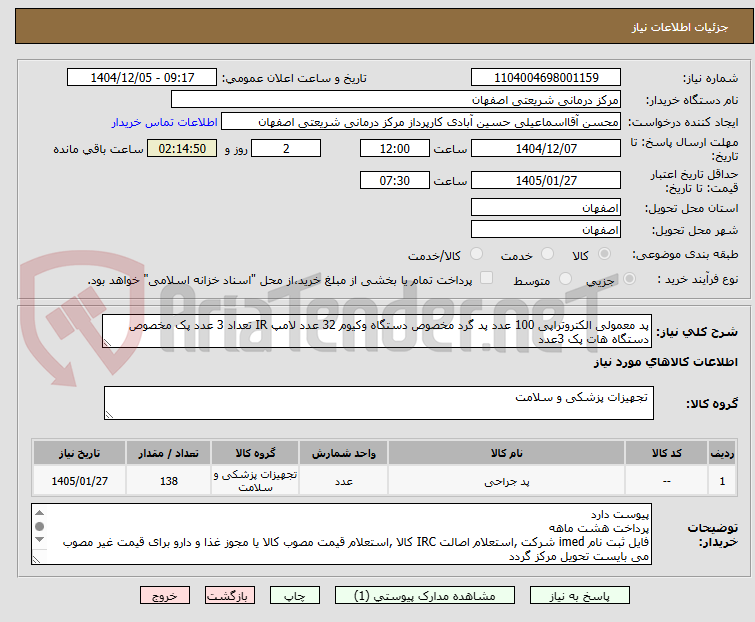Click the گروه کالا resize handle

click(109, 415)
